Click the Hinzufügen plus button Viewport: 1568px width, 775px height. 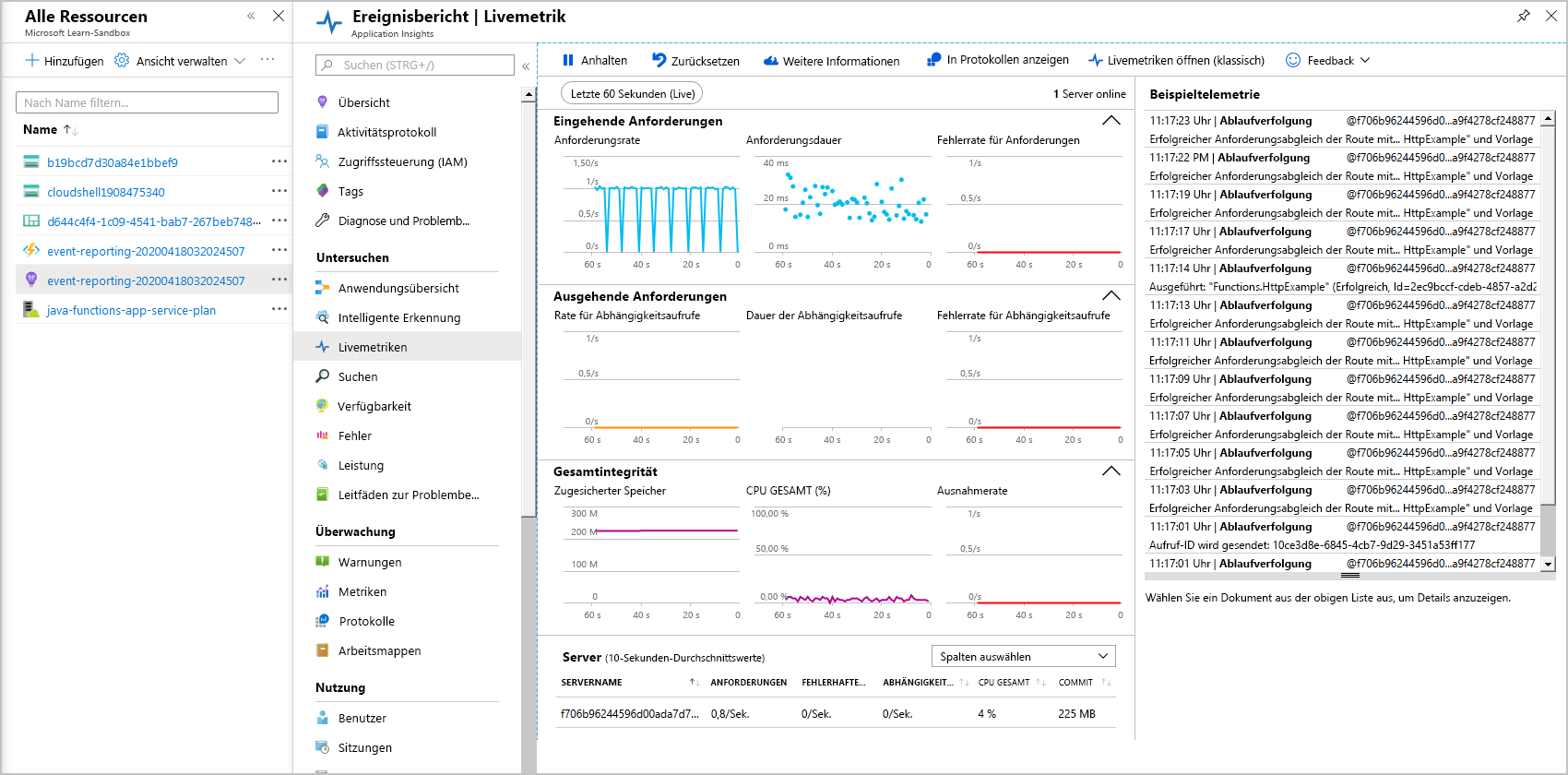click(64, 61)
